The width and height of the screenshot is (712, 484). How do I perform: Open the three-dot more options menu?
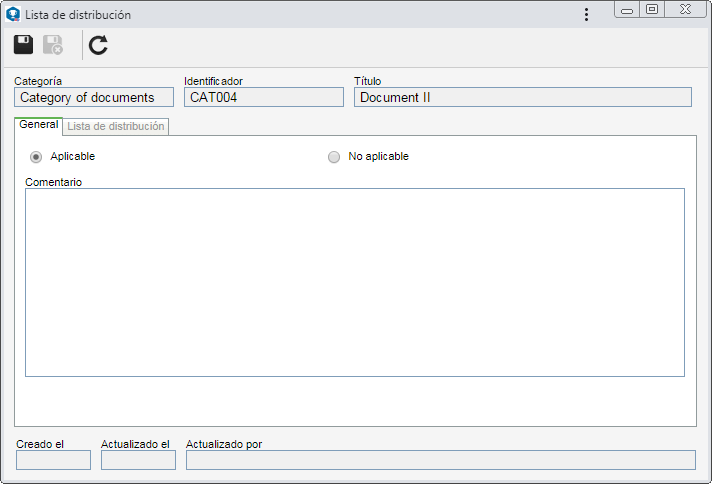pyautogui.click(x=586, y=15)
